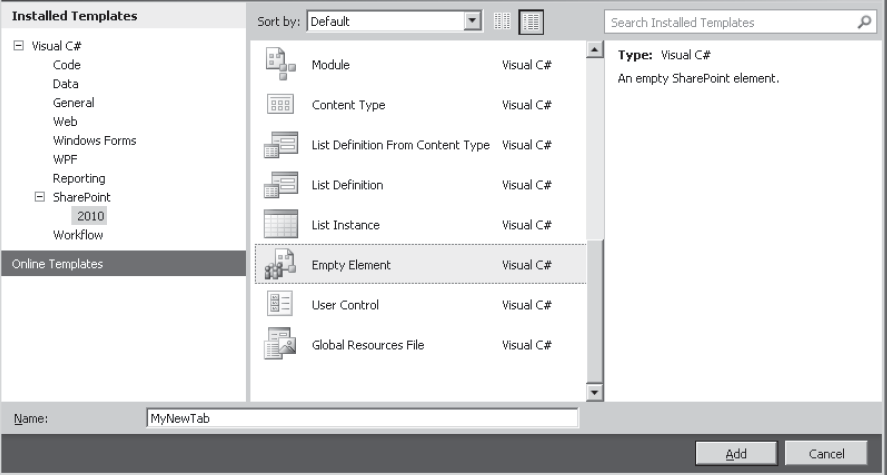Collapse the SharePoint tree node
Image resolution: width=887 pixels, height=475 pixels.
coord(40,197)
